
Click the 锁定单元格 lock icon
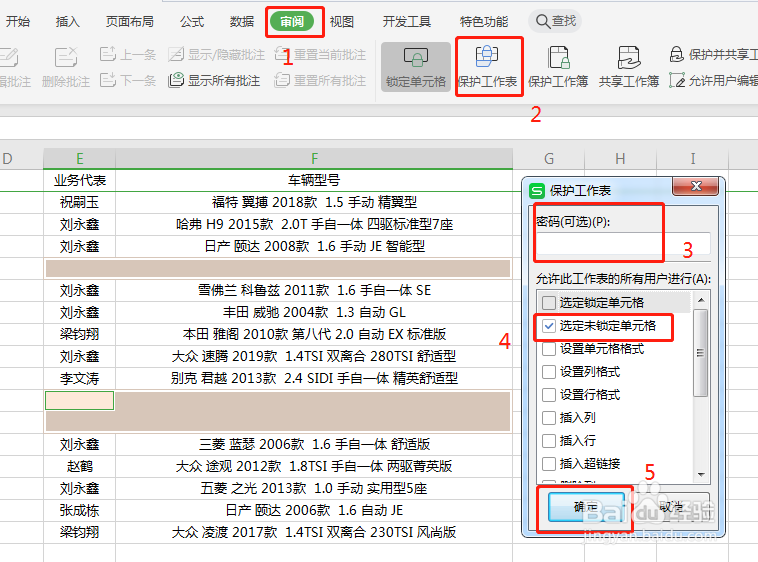pyautogui.click(x=416, y=58)
